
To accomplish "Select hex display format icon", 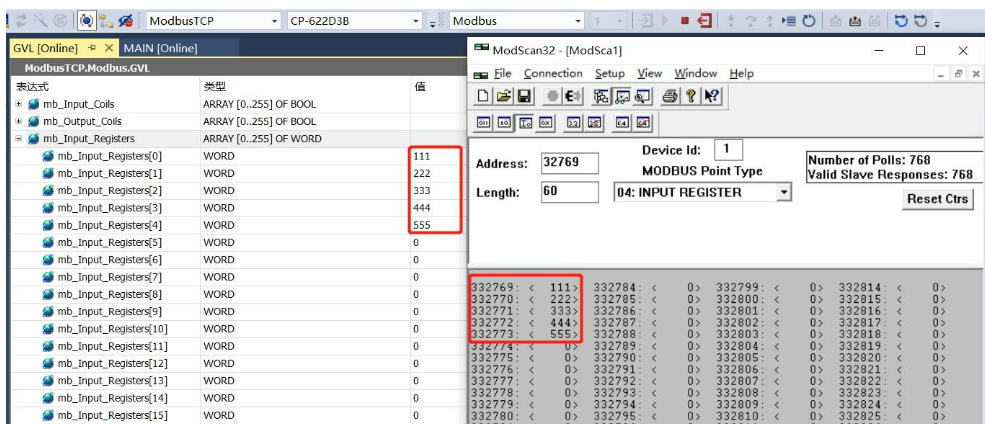I will 545,122.
